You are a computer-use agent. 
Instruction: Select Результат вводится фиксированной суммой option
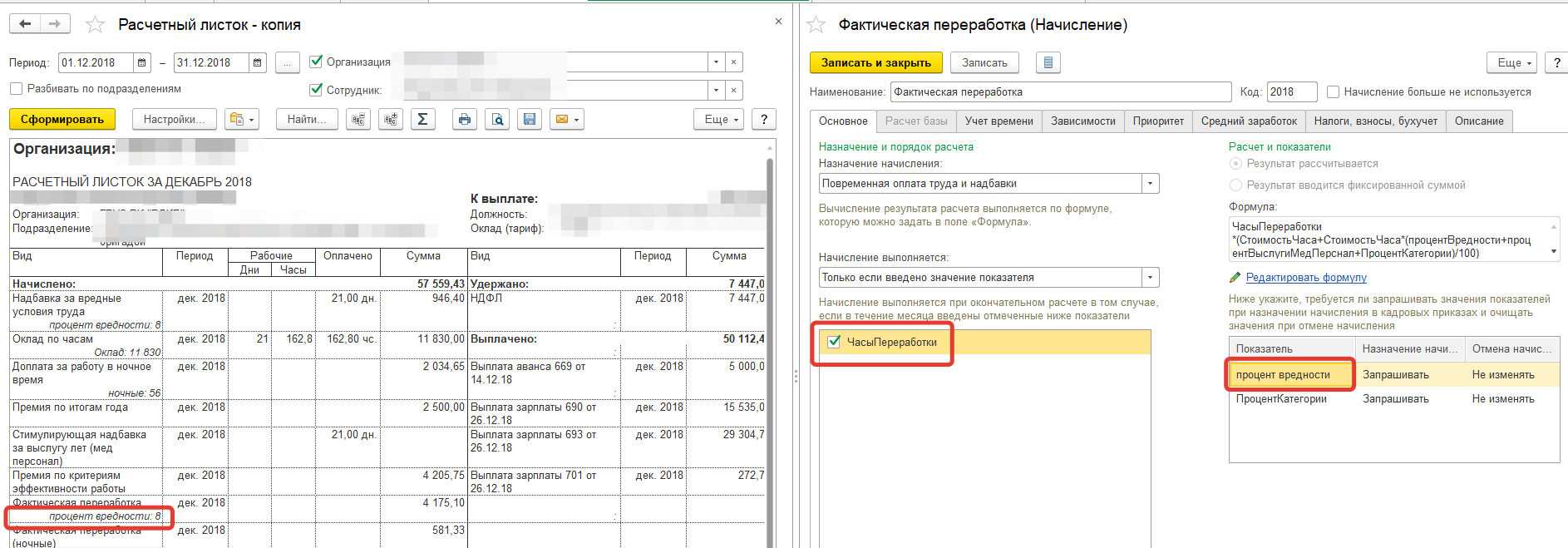click(1235, 185)
